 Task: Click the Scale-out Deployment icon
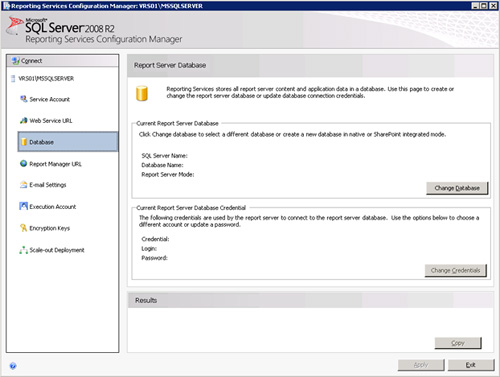23,250
